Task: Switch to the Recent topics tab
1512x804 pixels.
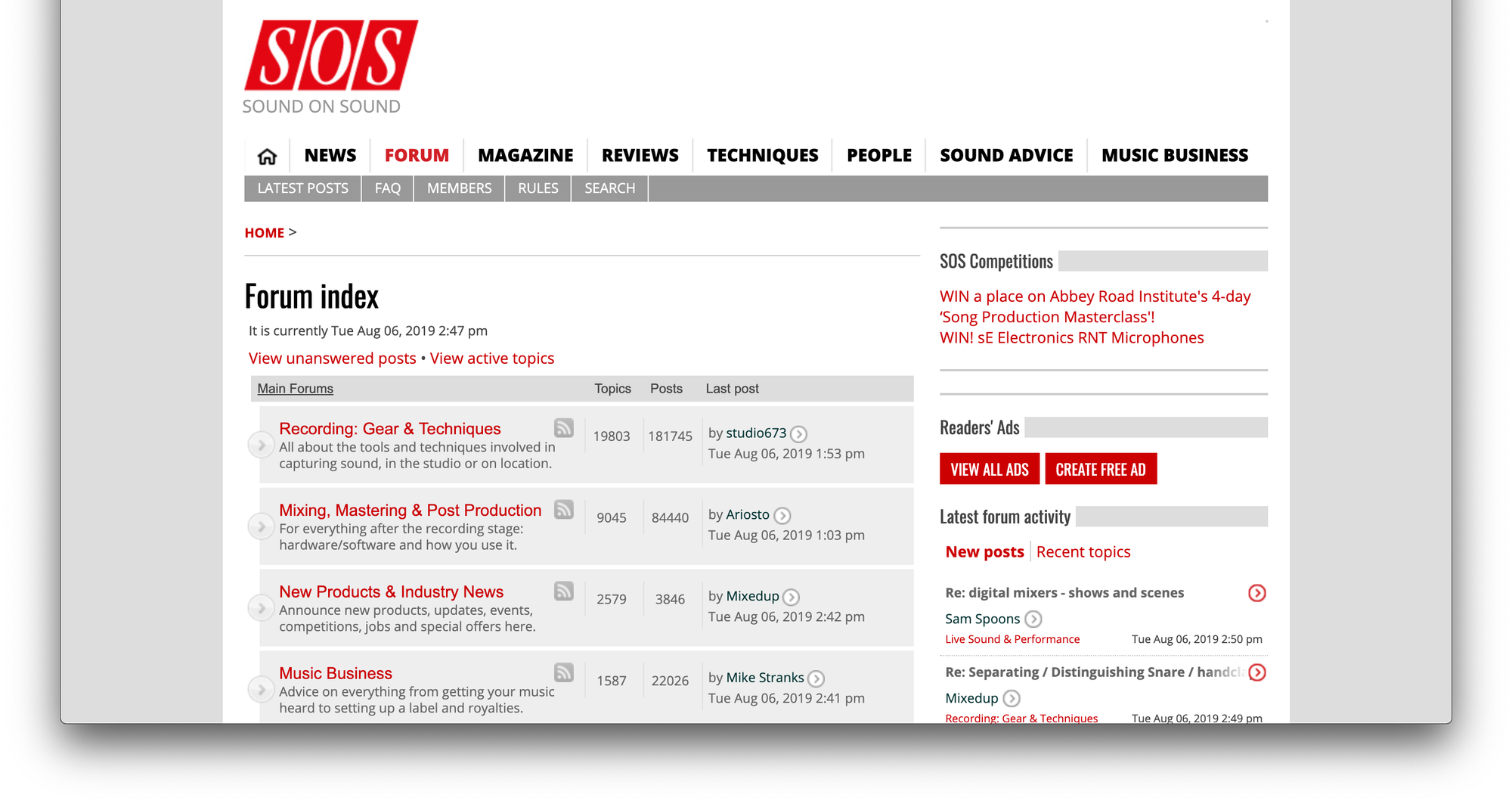Action: 1083,552
